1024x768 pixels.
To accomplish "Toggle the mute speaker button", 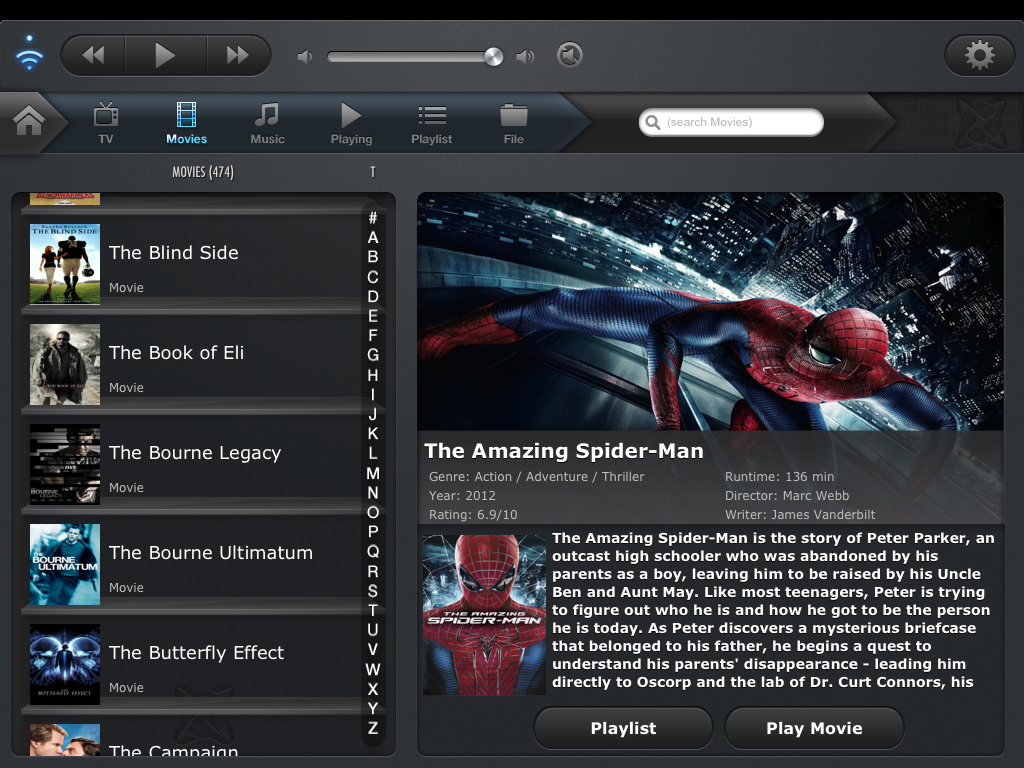I will [569, 55].
